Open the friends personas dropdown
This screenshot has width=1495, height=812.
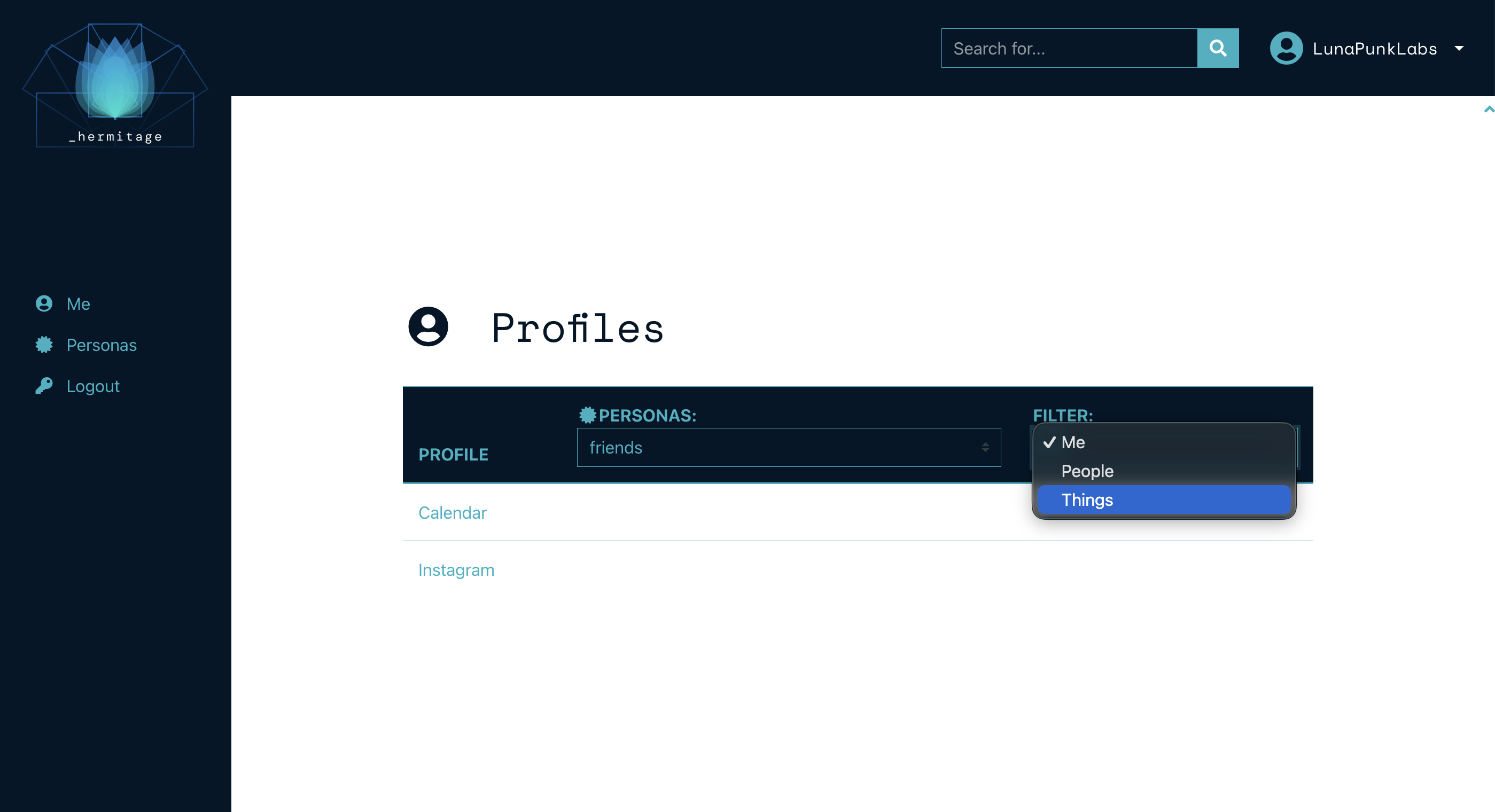(788, 448)
